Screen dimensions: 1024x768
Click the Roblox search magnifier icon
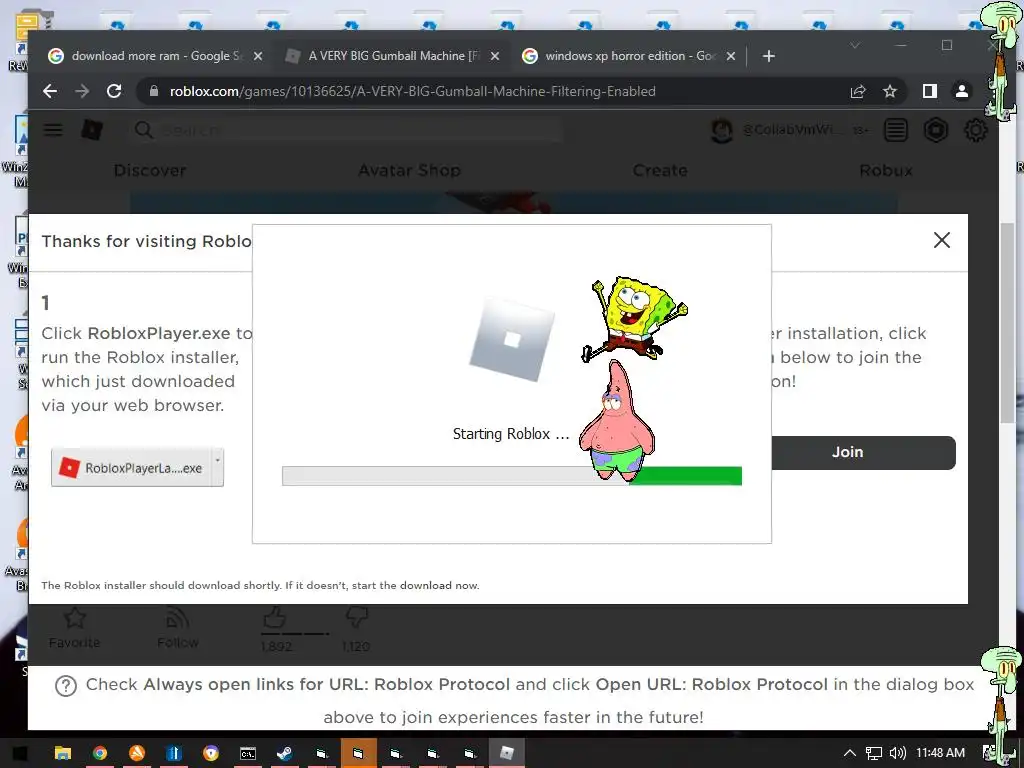(x=144, y=130)
